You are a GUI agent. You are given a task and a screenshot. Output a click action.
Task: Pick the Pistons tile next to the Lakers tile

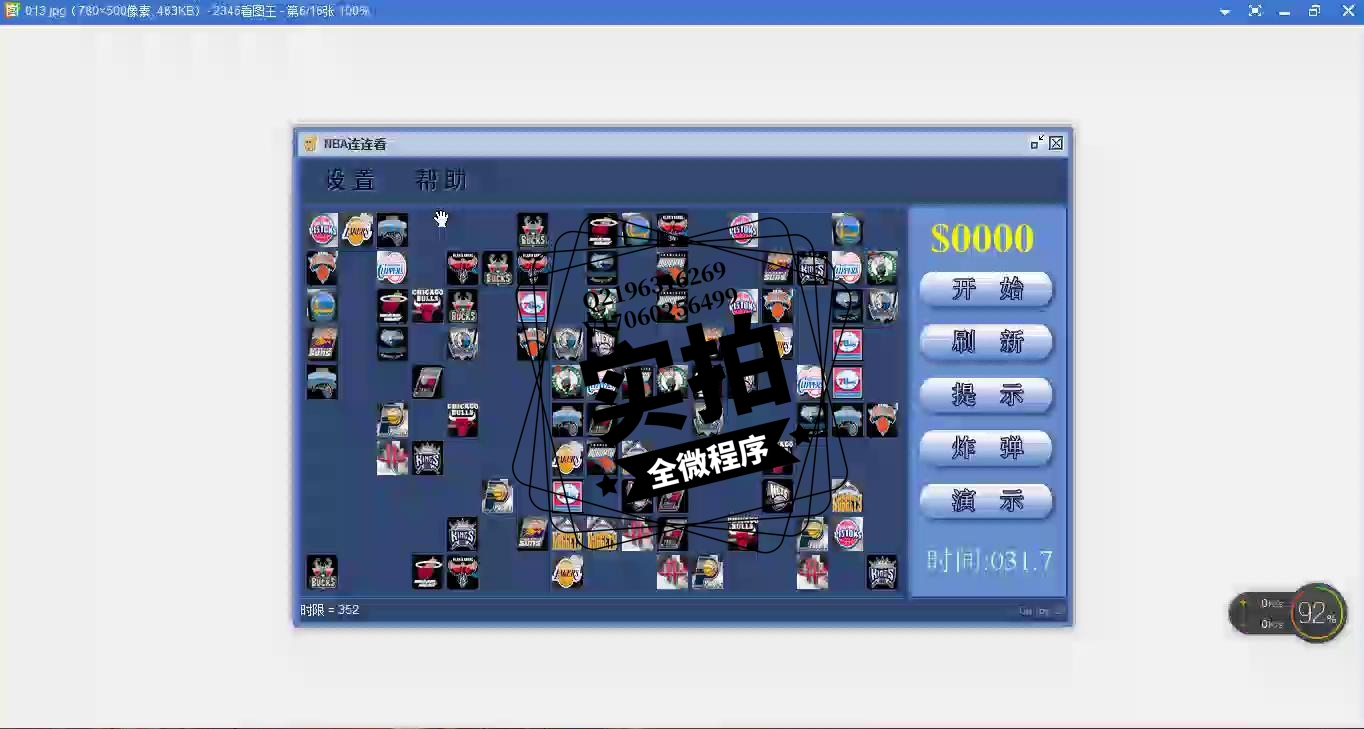click(323, 230)
